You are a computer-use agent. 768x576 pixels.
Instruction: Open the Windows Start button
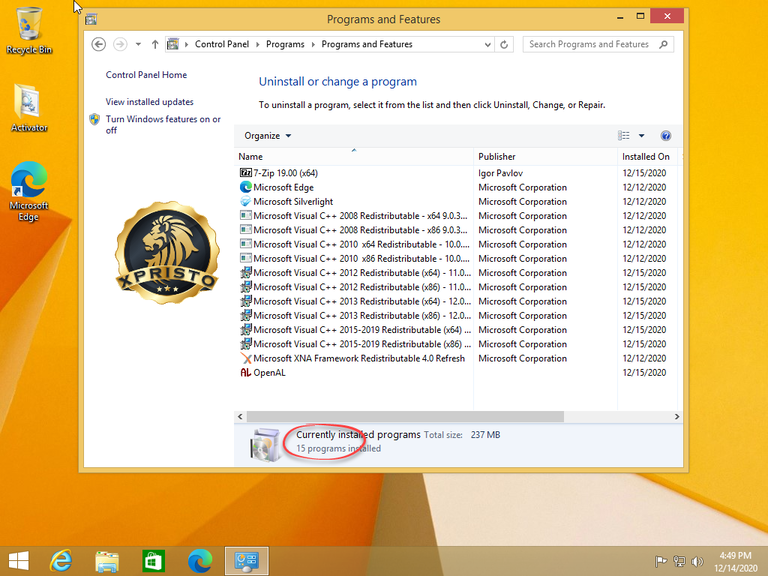click(19, 561)
